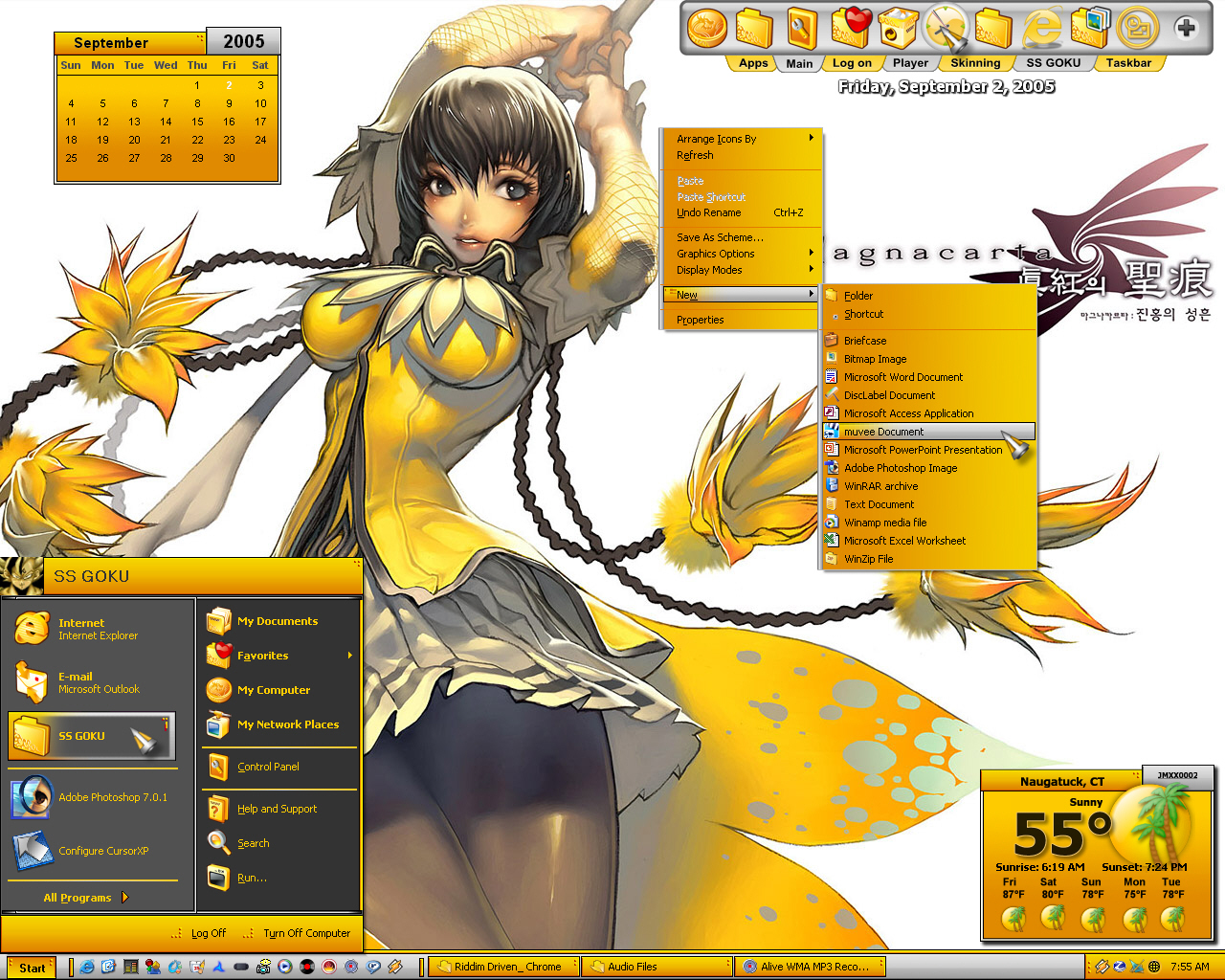Click the round gold schedule icon in the dock
Screen dimensions: 1225x980
click(1137, 28)
